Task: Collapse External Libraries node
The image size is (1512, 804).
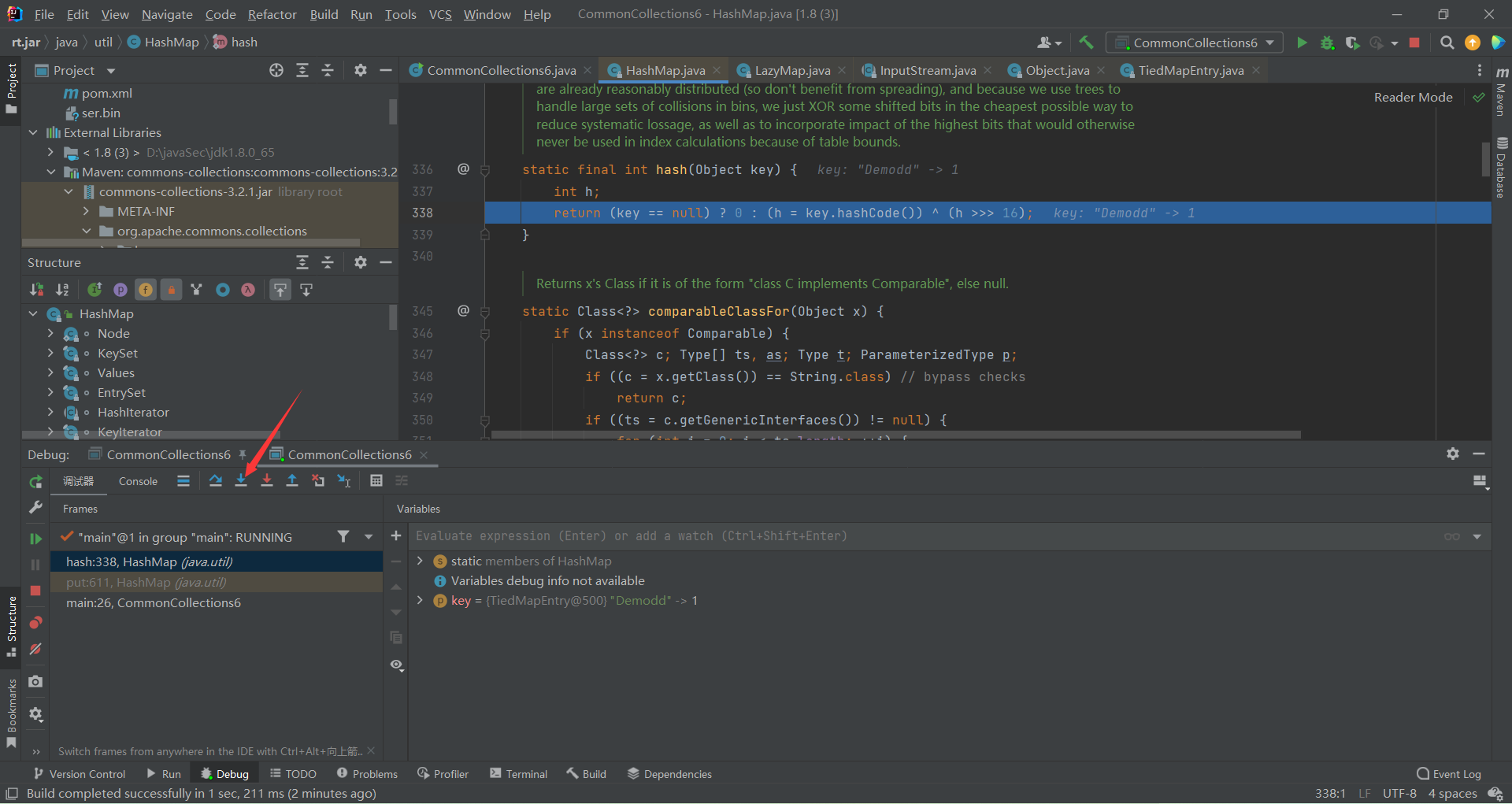Action: point(33,132)
